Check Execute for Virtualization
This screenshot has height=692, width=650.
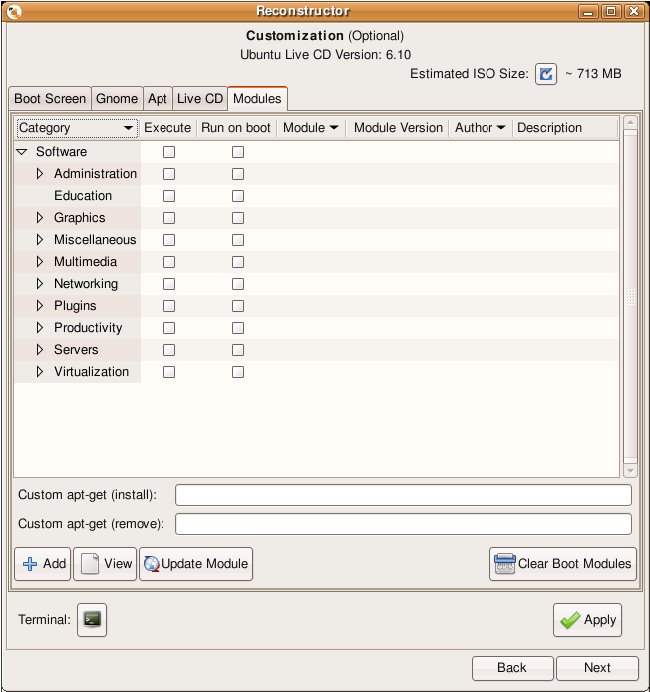[x=169, y=372]
